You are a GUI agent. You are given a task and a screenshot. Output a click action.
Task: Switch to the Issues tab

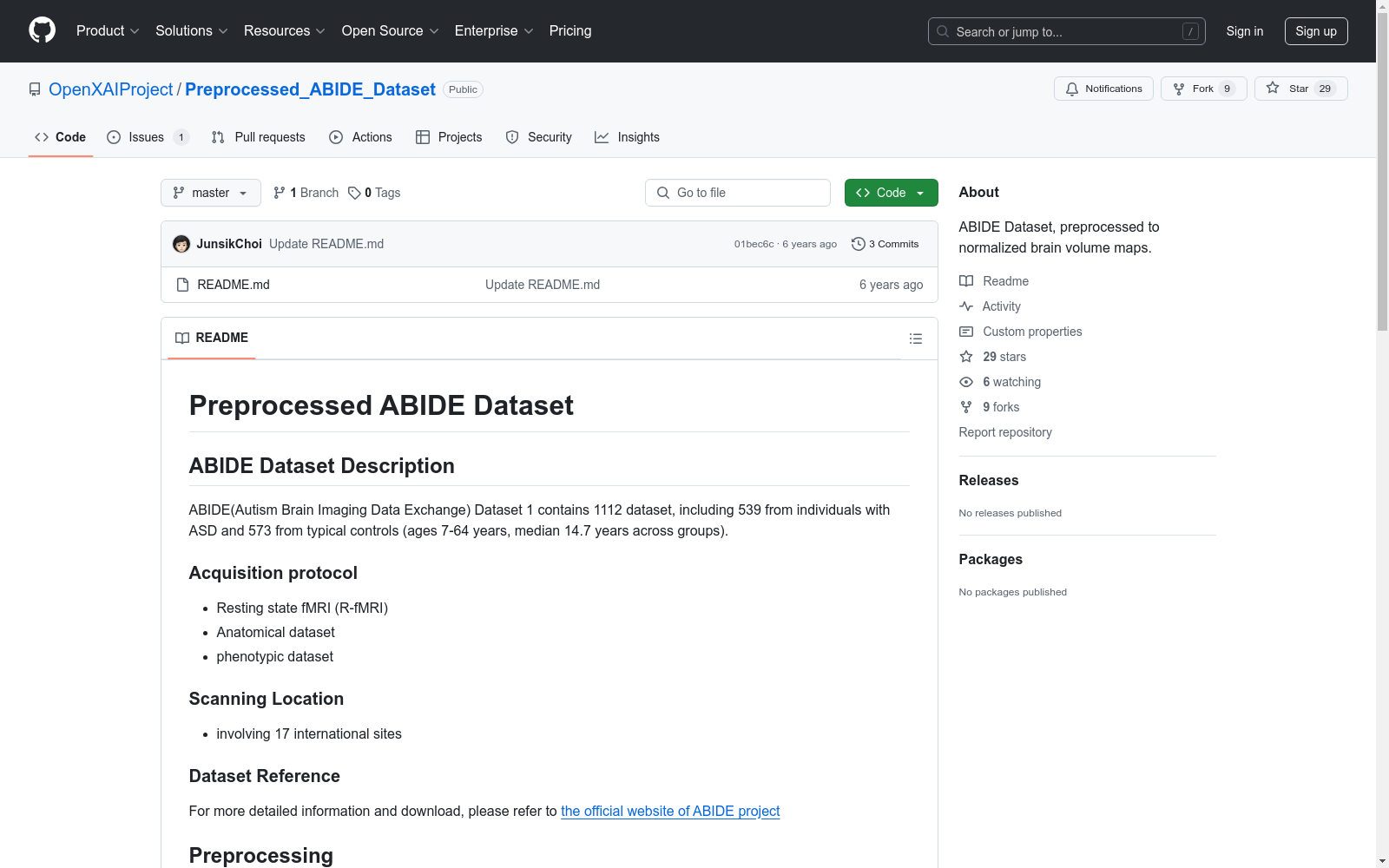click(146, 136)
